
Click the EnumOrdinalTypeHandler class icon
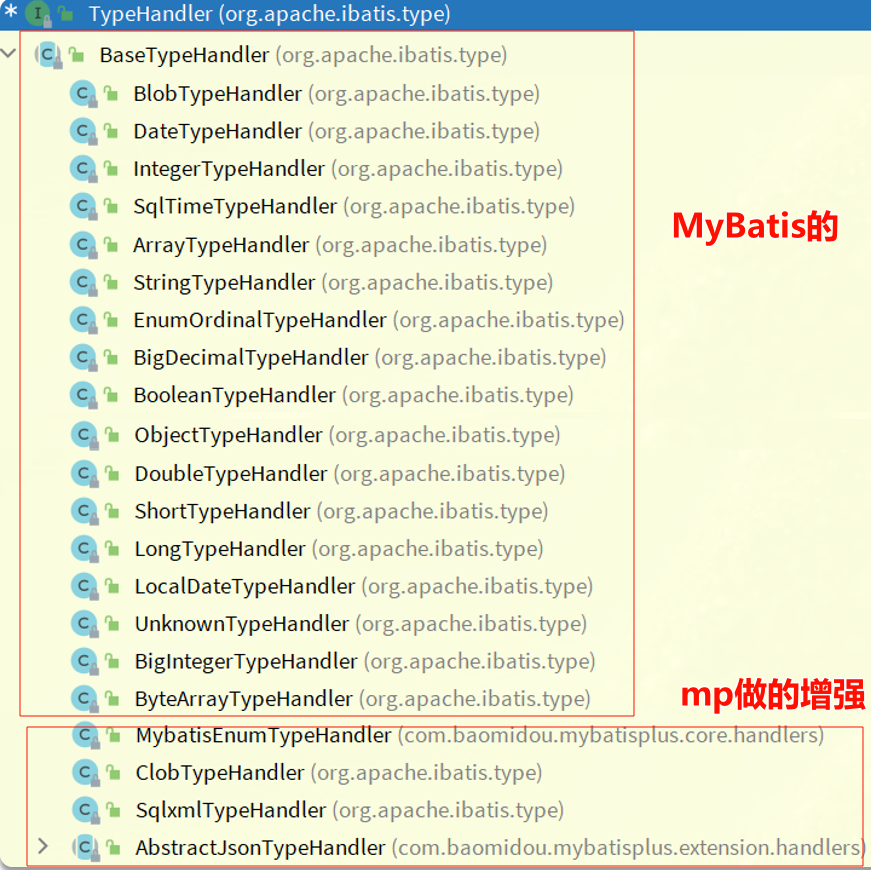coord(83,320)
